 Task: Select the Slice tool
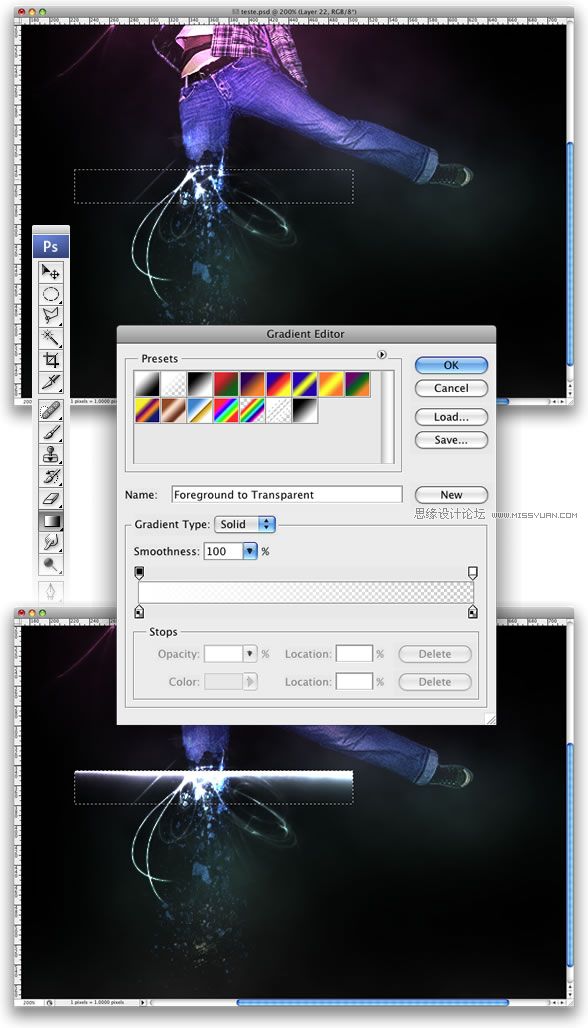tap(50, 382)
